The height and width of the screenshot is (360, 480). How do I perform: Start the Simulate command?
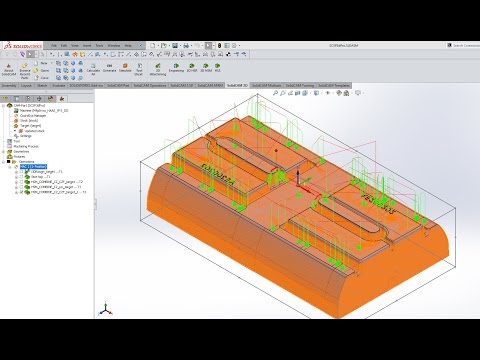125,68
